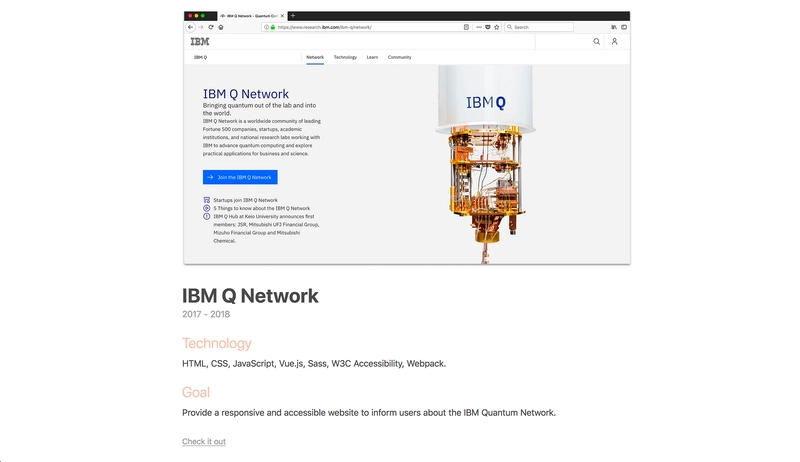Open the Community navigation tab
Viewport: 800px width, 462px height.
pyautogui.click(x=399, y=57)
